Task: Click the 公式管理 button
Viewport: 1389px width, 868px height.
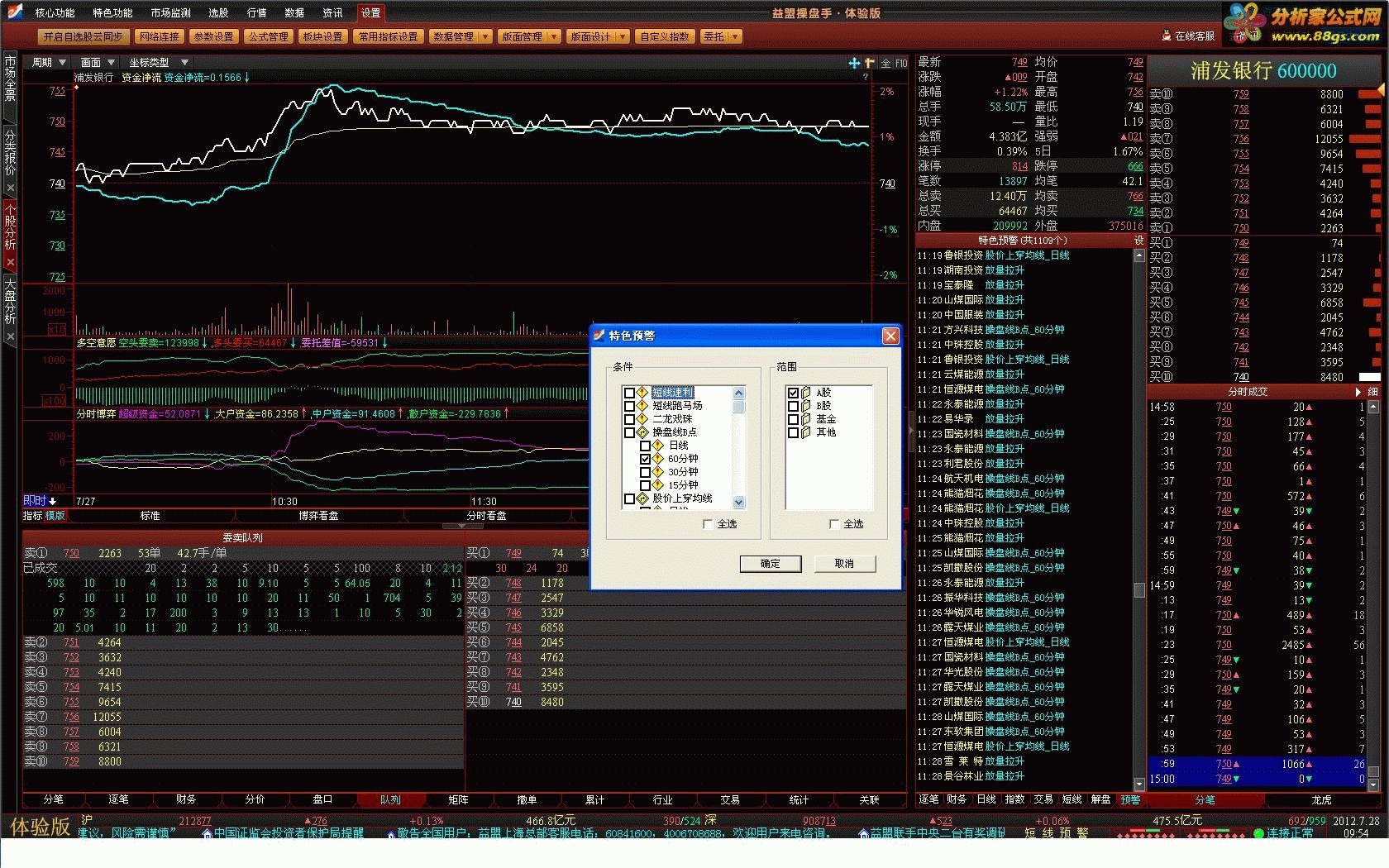Action: (268, 36)
